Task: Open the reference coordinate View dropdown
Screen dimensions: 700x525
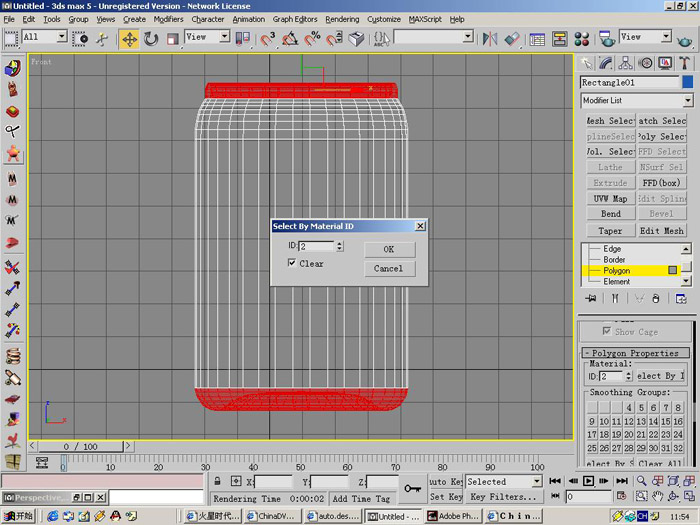Action: click(x=225, y=37)
